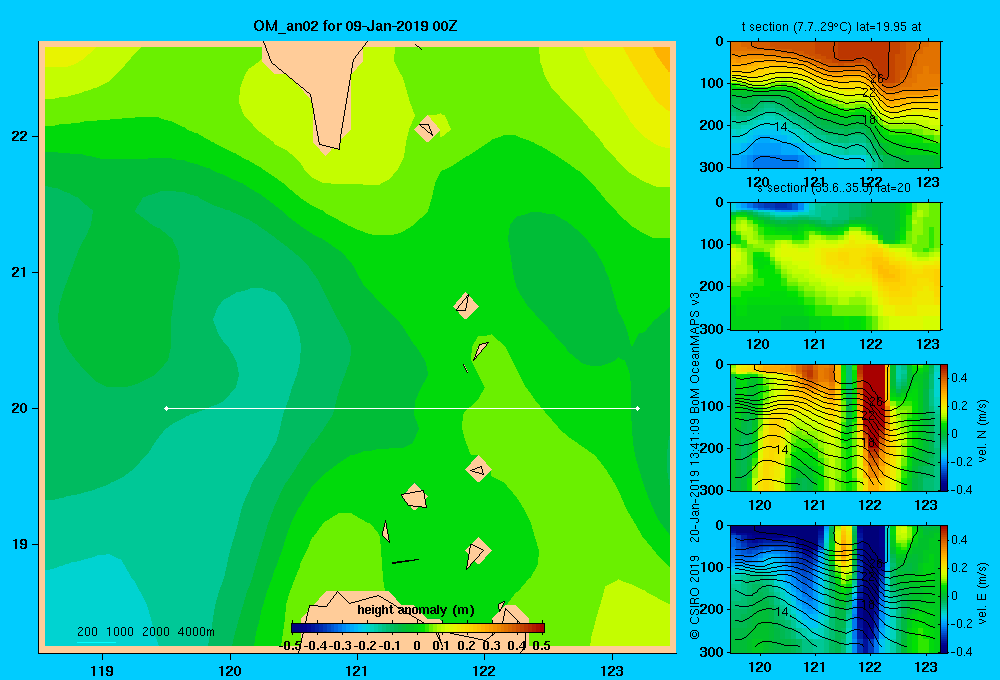
Task: Click longitude label 119 on the main map axis
Action: point(102,671)
